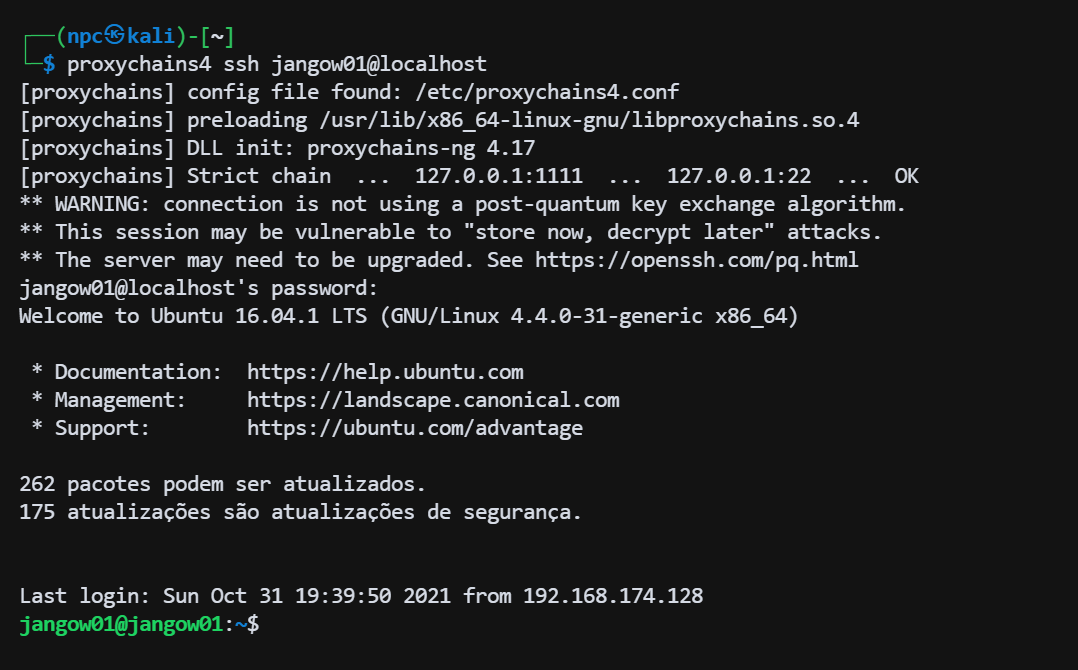This screenshot has height=670, width=1078.
Task: Open the landscape.canonical.com link
Action: point(433,400)
